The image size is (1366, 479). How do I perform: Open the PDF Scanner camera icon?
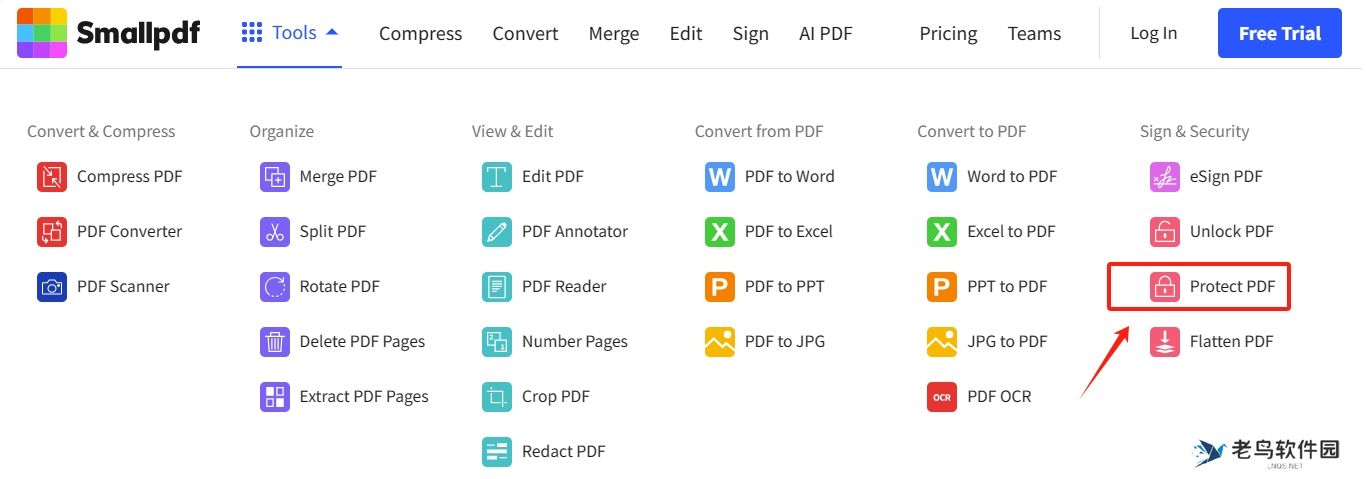coord(52,287)
